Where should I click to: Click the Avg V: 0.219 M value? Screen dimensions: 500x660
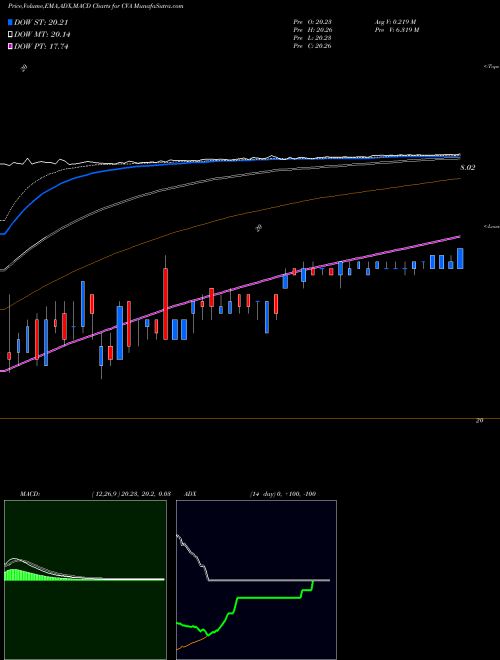(395, 22)
